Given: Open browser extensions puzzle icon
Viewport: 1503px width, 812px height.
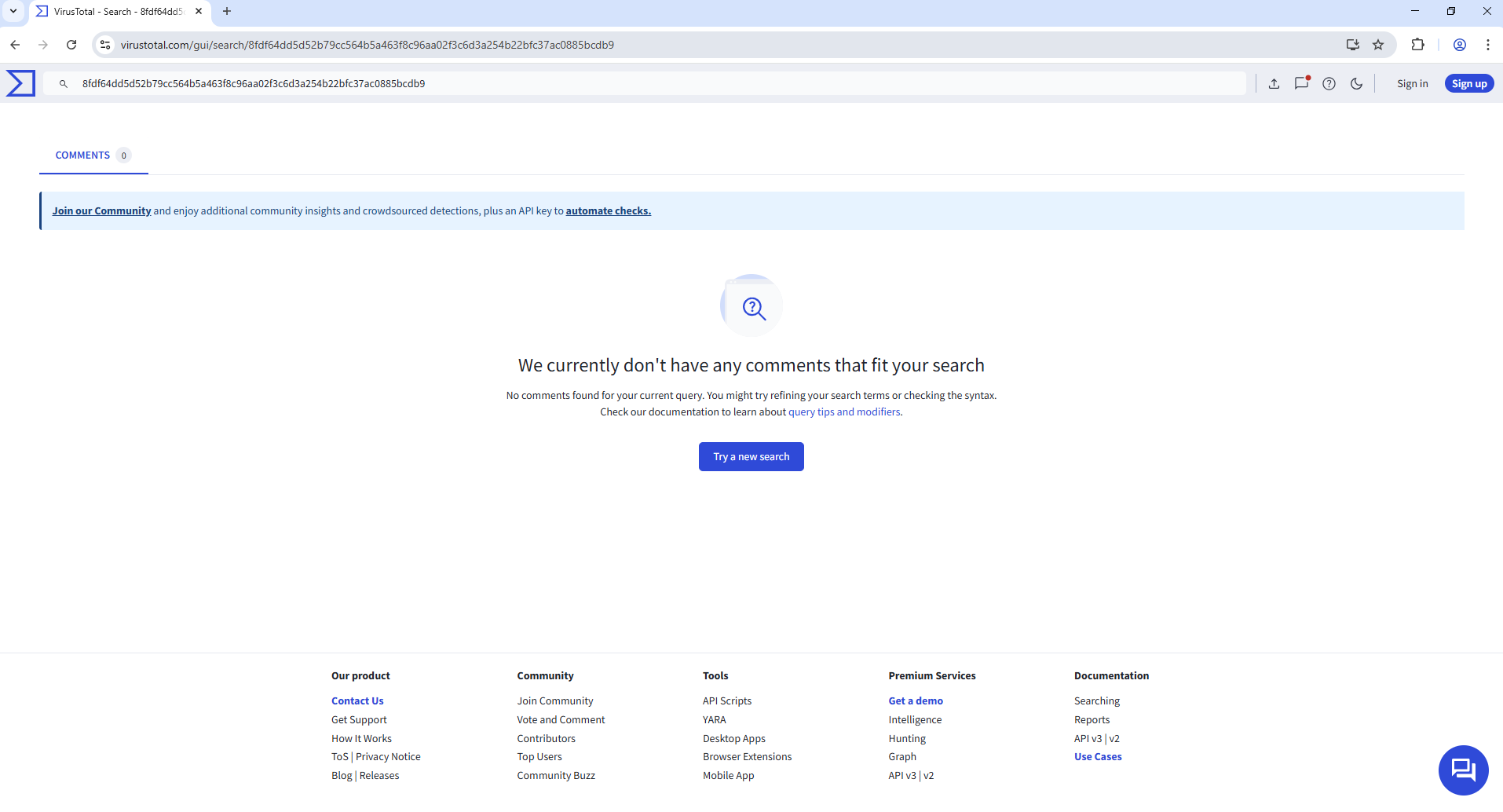Looking at the screenshot, I should click(x=1417, y=45).
